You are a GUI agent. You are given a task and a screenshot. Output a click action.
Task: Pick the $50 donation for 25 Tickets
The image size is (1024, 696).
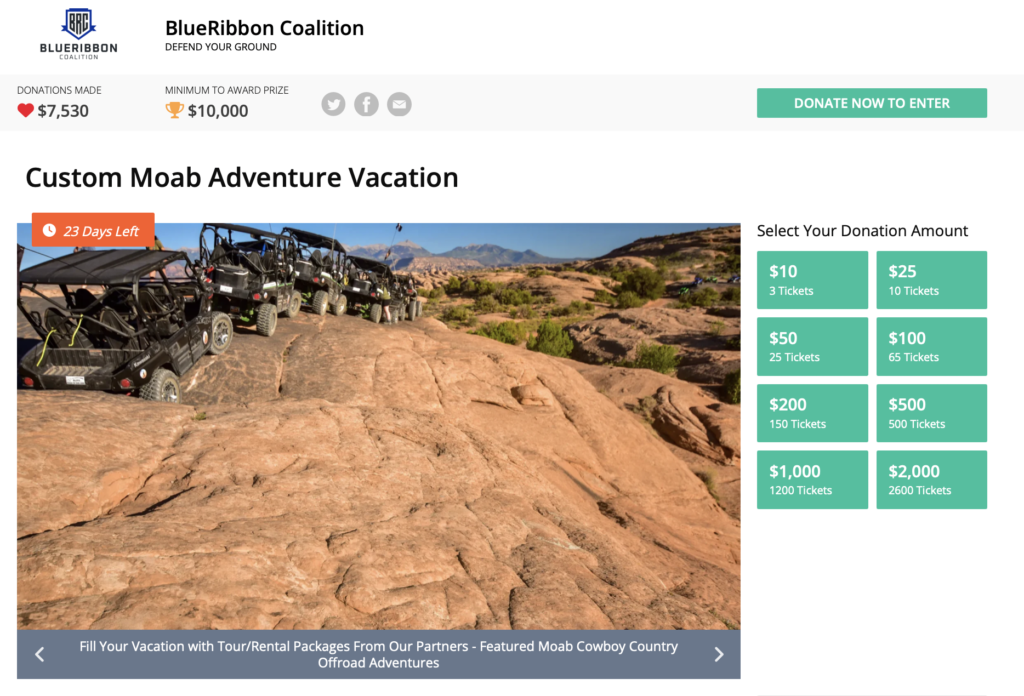point(812,347)
